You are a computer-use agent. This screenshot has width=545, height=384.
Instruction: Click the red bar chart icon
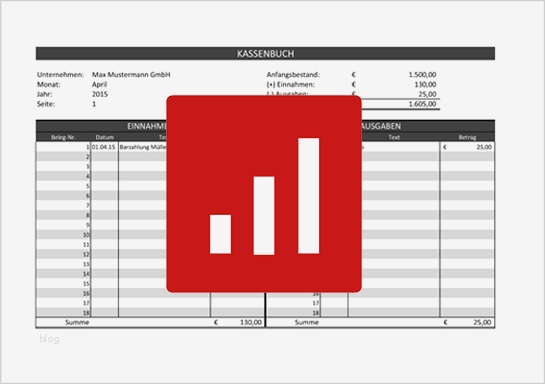point(264,194)
